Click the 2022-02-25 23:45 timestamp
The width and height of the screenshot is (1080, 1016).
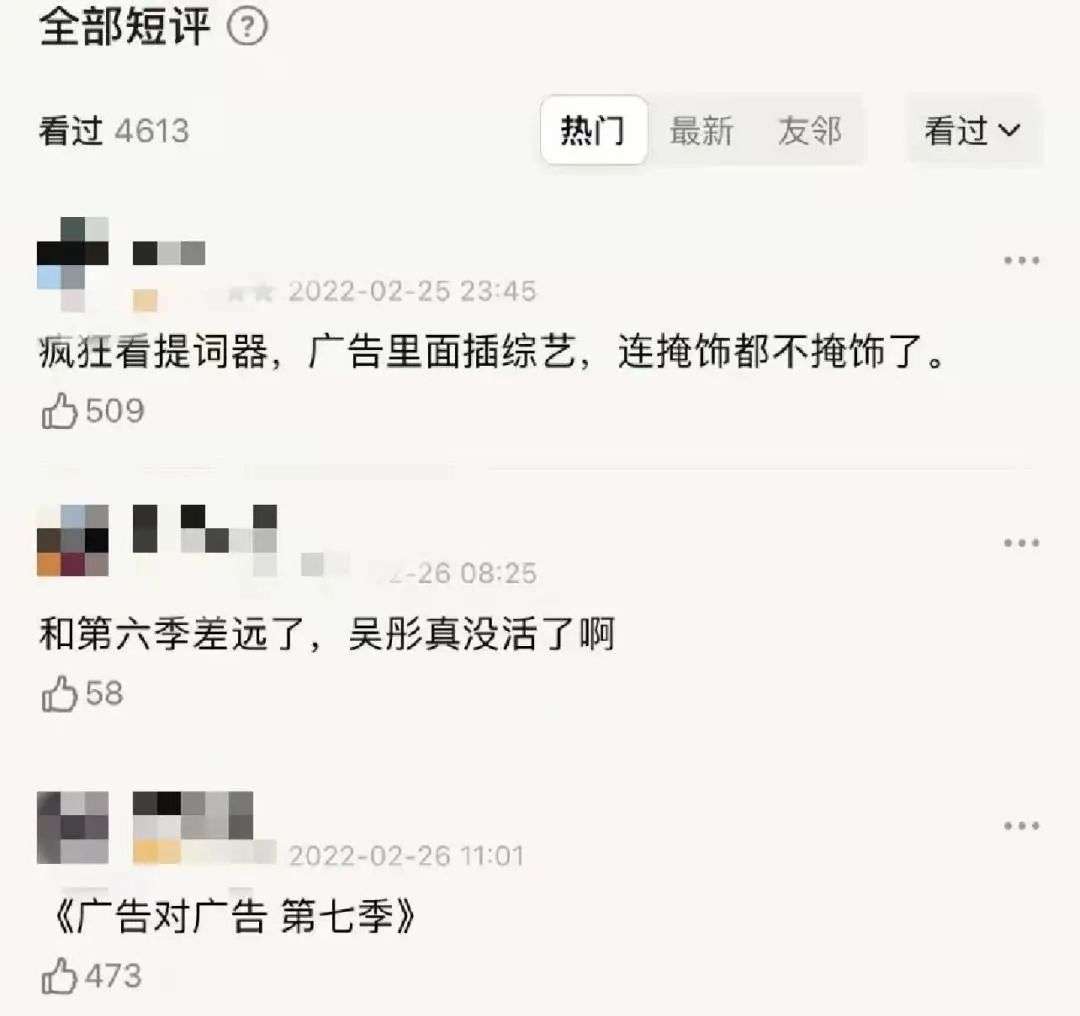pyautogui.click(x=412, y=291)
